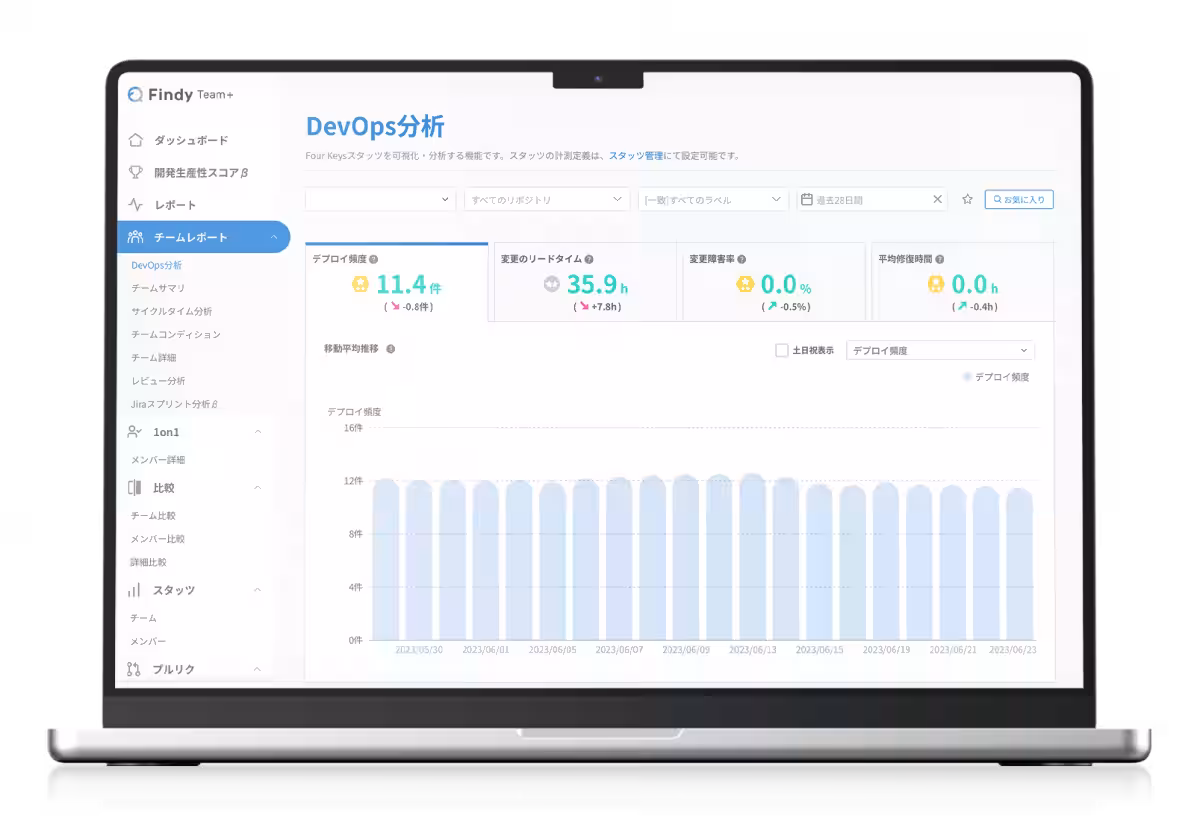Click the dashboard home icon
This screenshot has width=1200, height=816.
tap(135, 140)
